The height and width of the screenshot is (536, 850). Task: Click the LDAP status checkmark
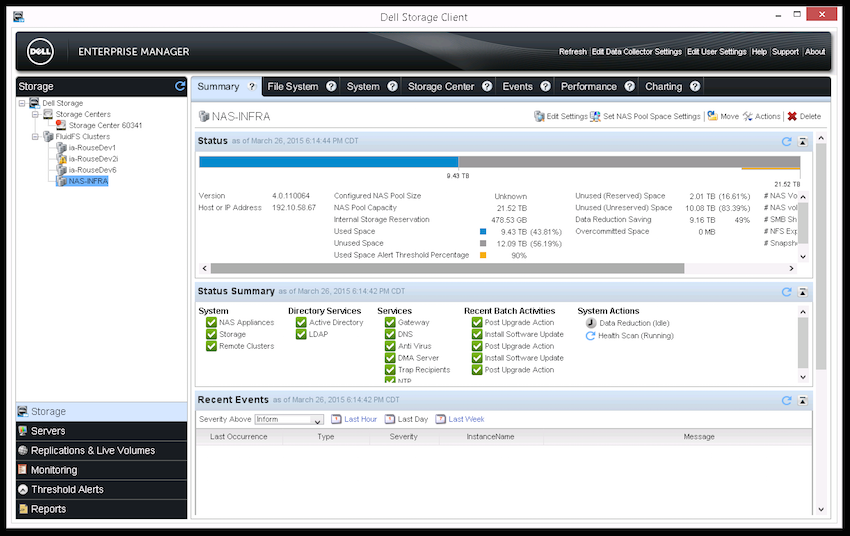[301, 334]
